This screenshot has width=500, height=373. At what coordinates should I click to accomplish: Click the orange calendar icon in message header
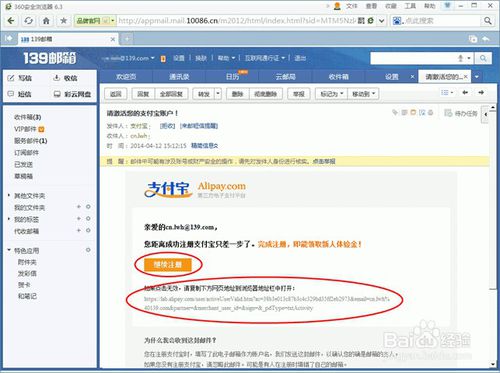point(413,113)
